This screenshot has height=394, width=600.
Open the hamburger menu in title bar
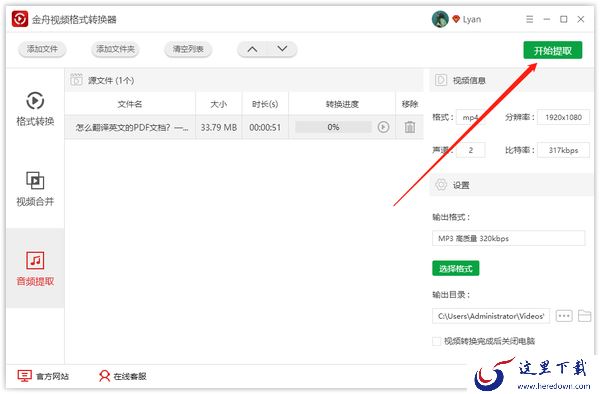530,19
